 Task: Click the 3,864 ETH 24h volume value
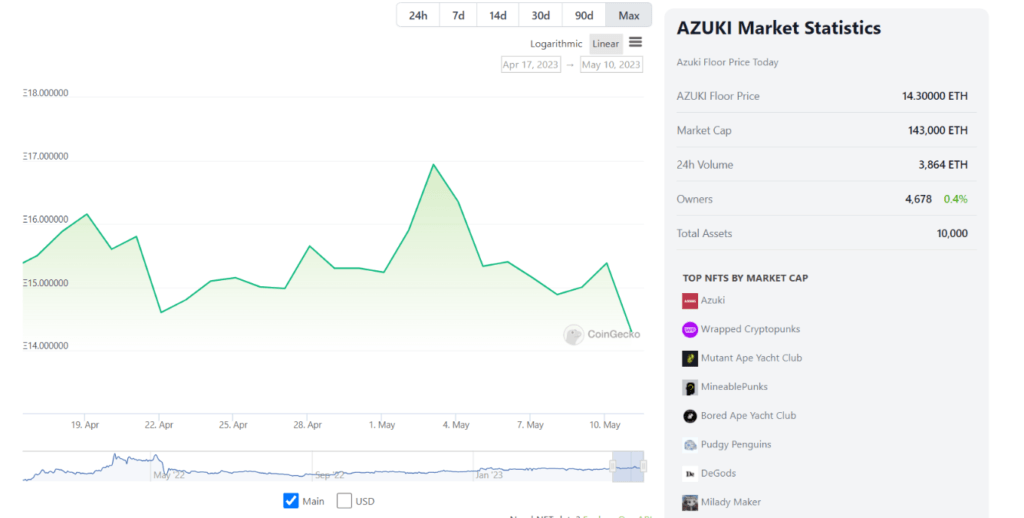pyautogui.click(x=943, y=165)
